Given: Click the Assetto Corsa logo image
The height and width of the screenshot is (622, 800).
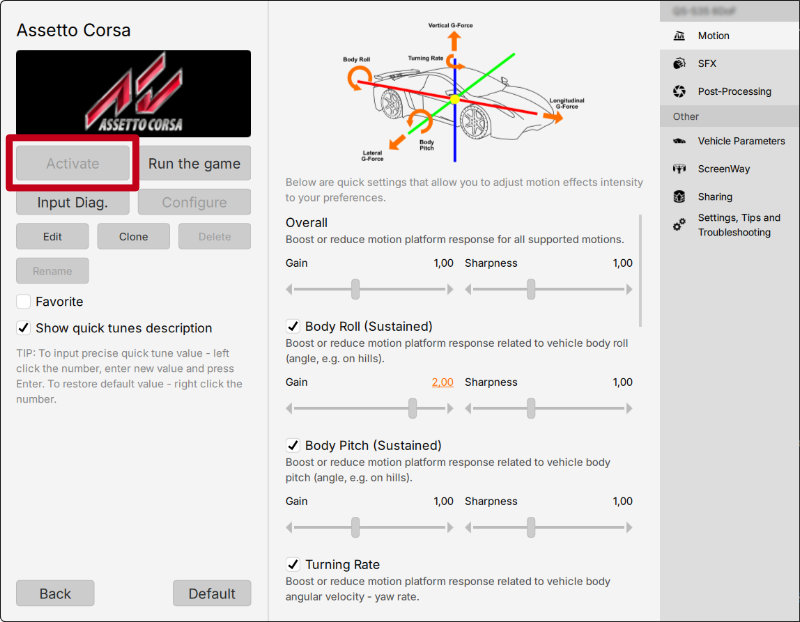Looking at the screenshot, I should coord(133,91).
